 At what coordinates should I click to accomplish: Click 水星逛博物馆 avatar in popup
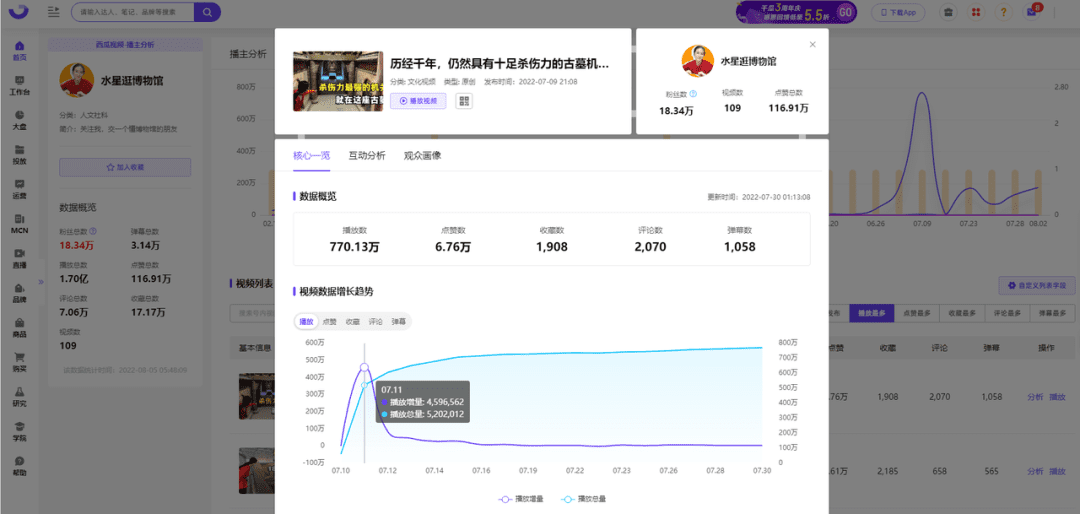coord(698,61)
